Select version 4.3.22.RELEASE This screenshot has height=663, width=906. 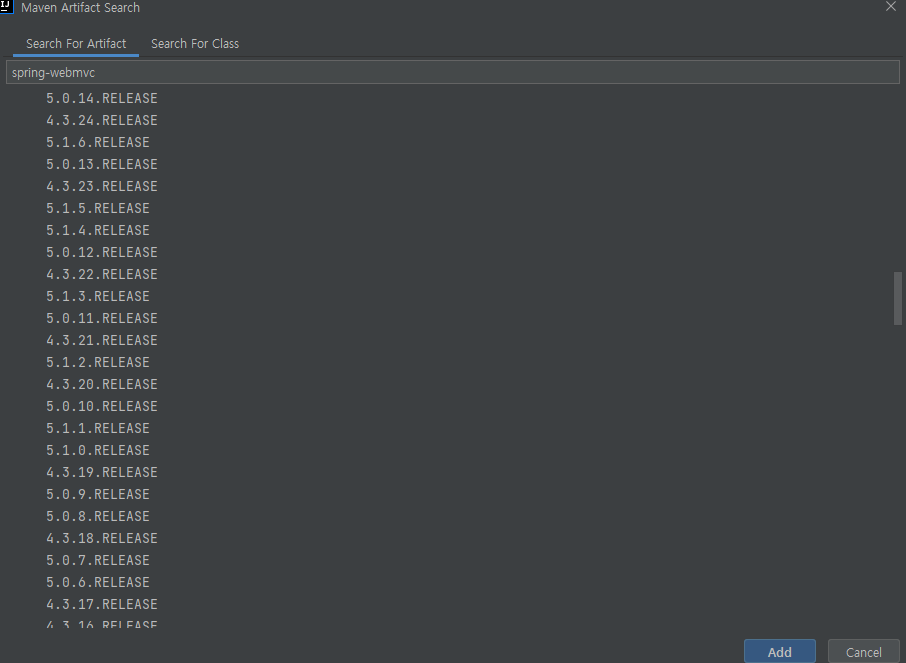click(x=102, y=274)
